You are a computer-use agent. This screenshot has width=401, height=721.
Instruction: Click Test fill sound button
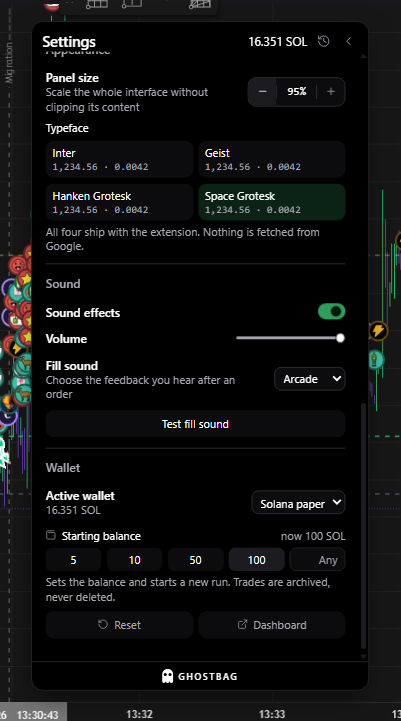coord(195,423)
